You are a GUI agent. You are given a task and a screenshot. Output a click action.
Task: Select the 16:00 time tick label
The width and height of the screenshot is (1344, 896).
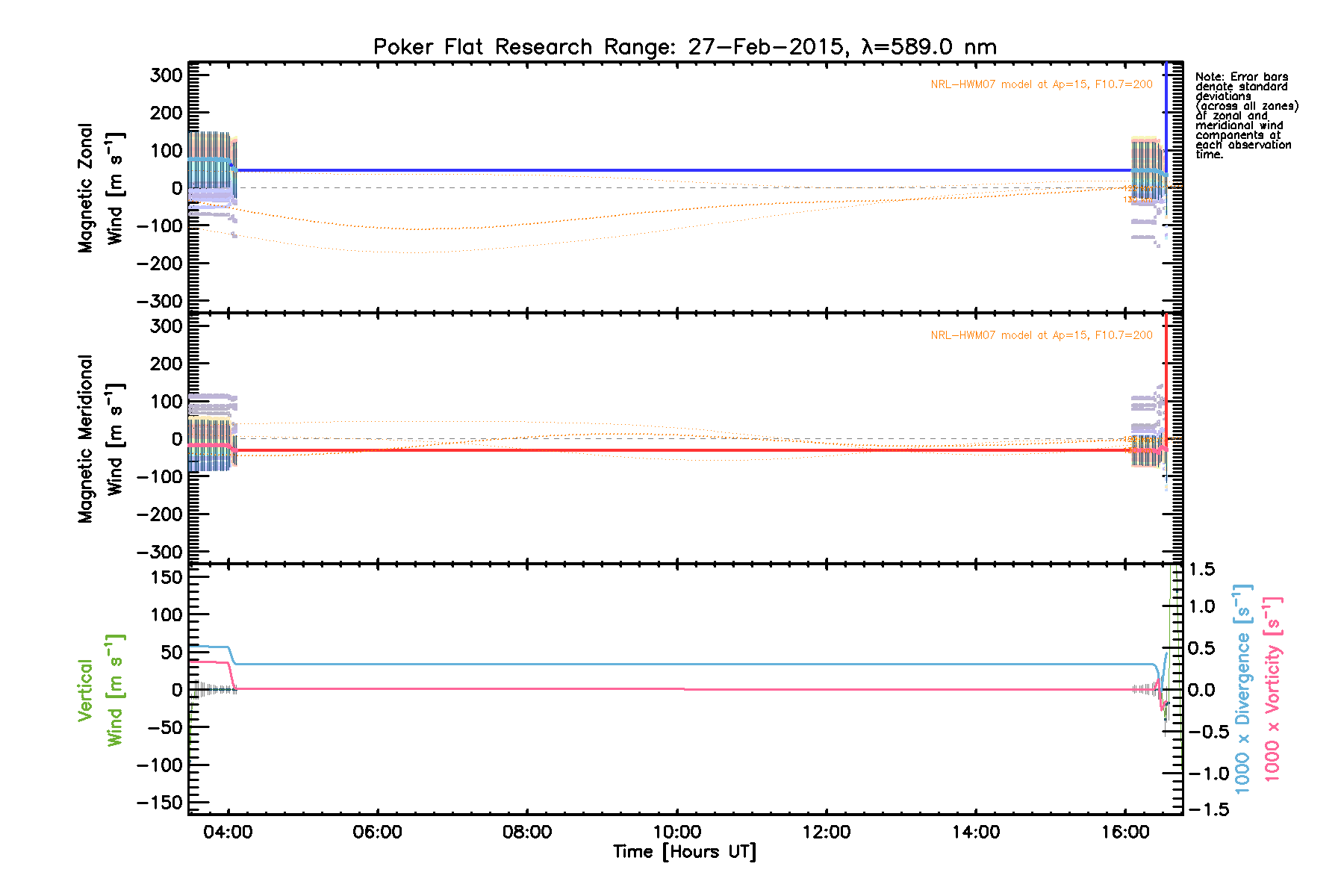pyautogui.click(x=1125, y=833)
